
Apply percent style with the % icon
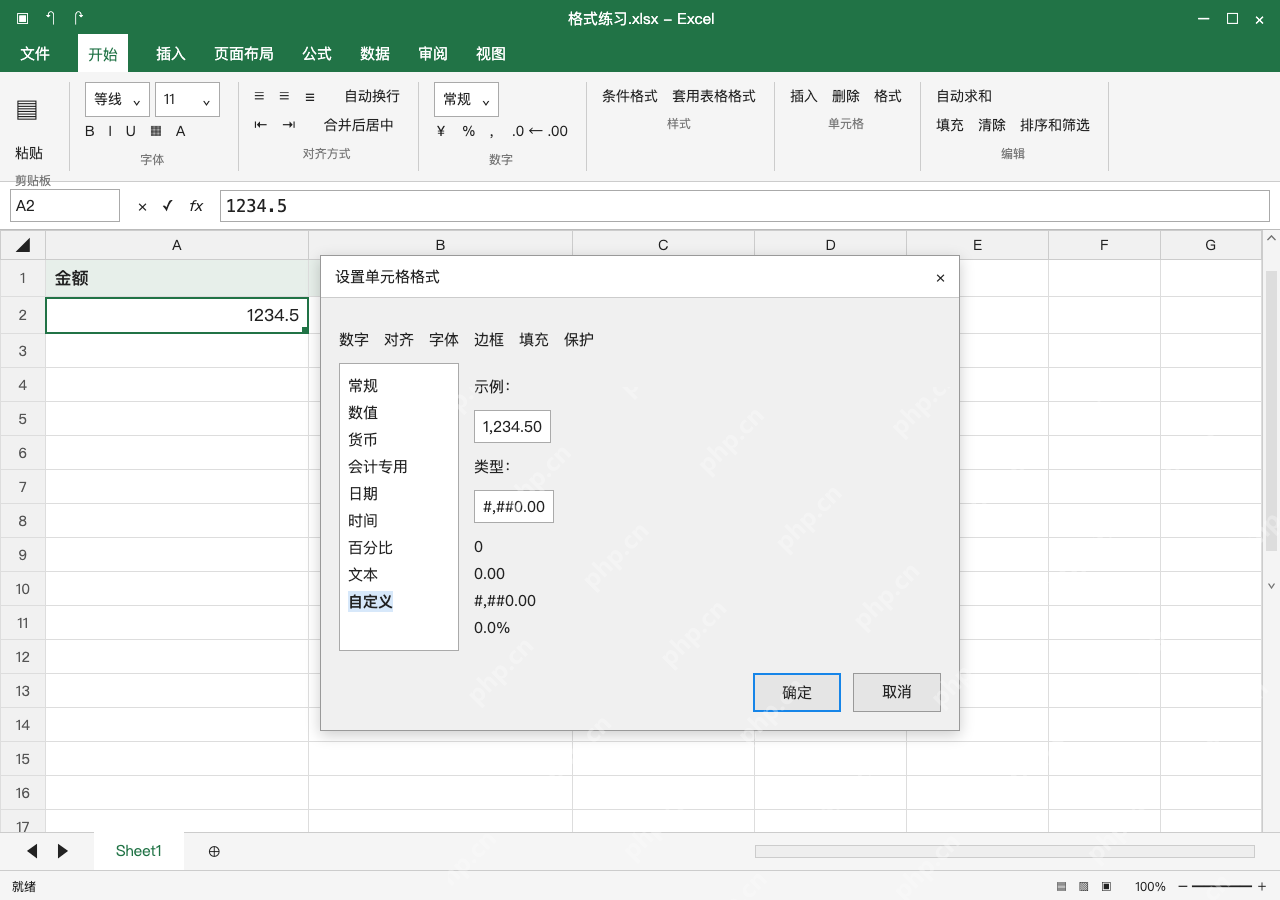pos(469,131)
